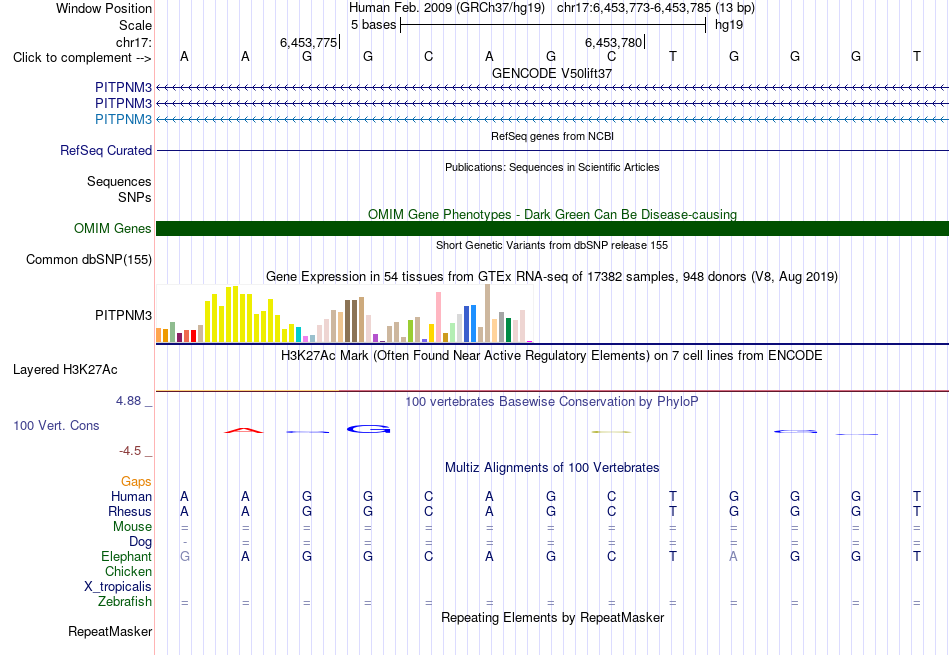Click the red 'A' PhyloP conservation logo
This screenshot has height=655, width=950.
coord(244,430)
